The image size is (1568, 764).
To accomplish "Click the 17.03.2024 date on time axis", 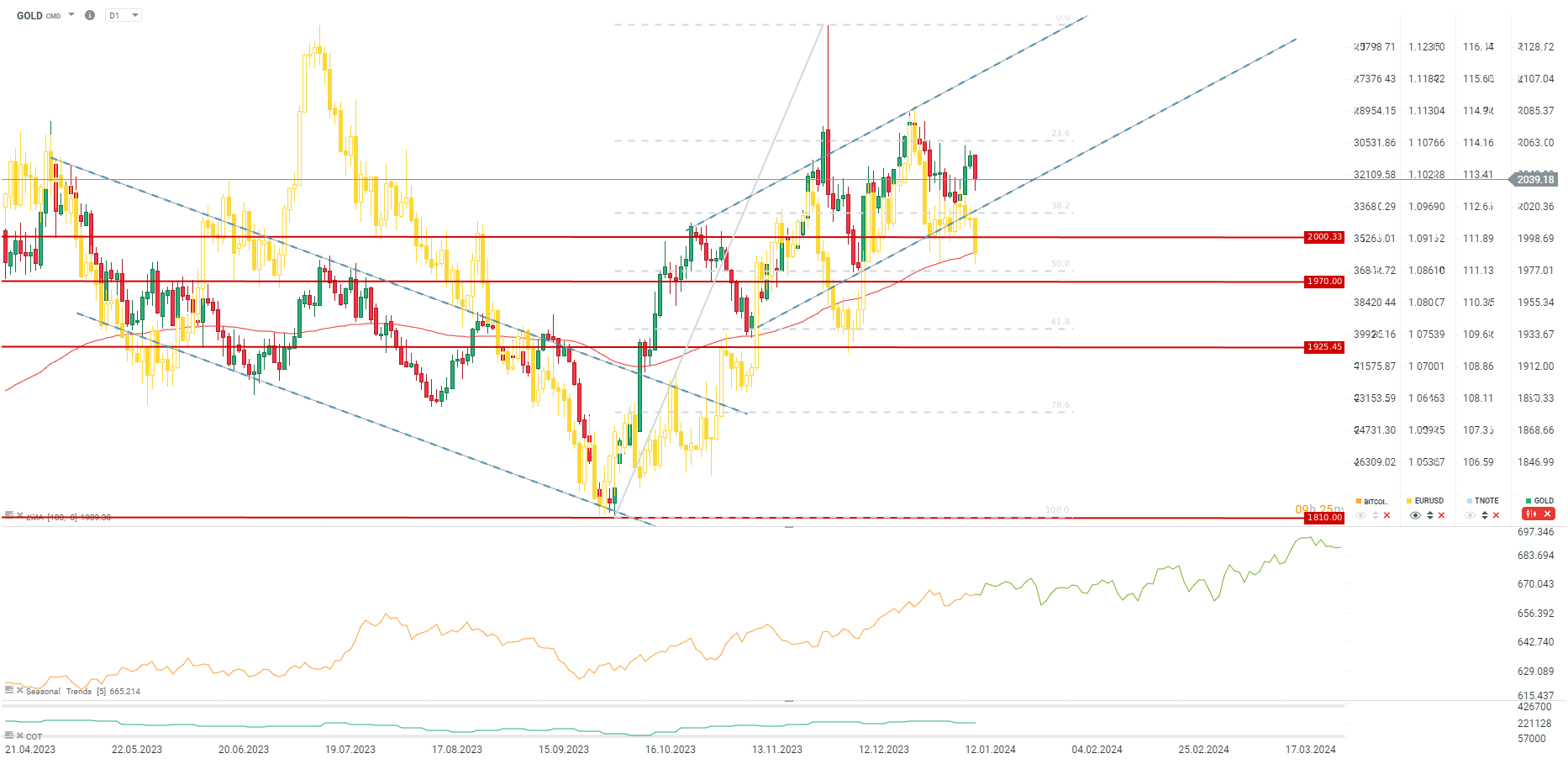I will pyautogui.click(x=1311, y=750).
